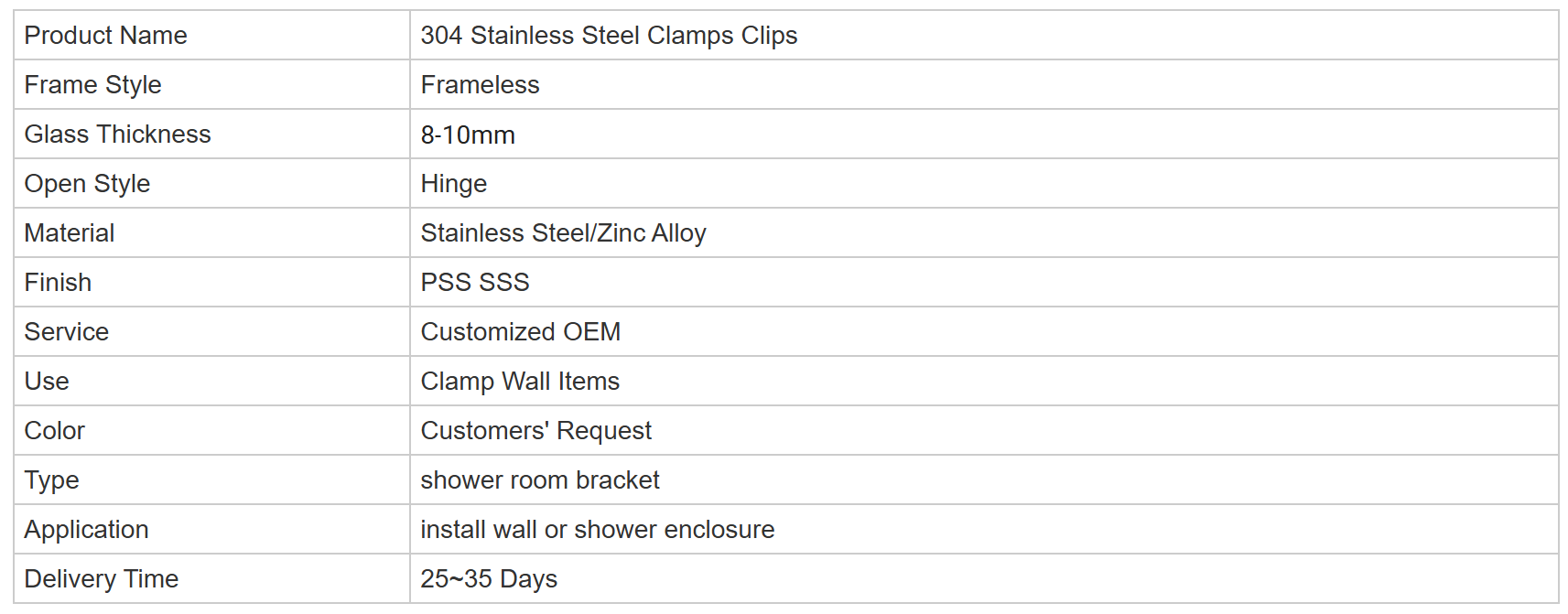The width and height of the screenshot is (1568, 614).
Task: Click the Clamp Wall Items value
Action: tap(520, 382)
